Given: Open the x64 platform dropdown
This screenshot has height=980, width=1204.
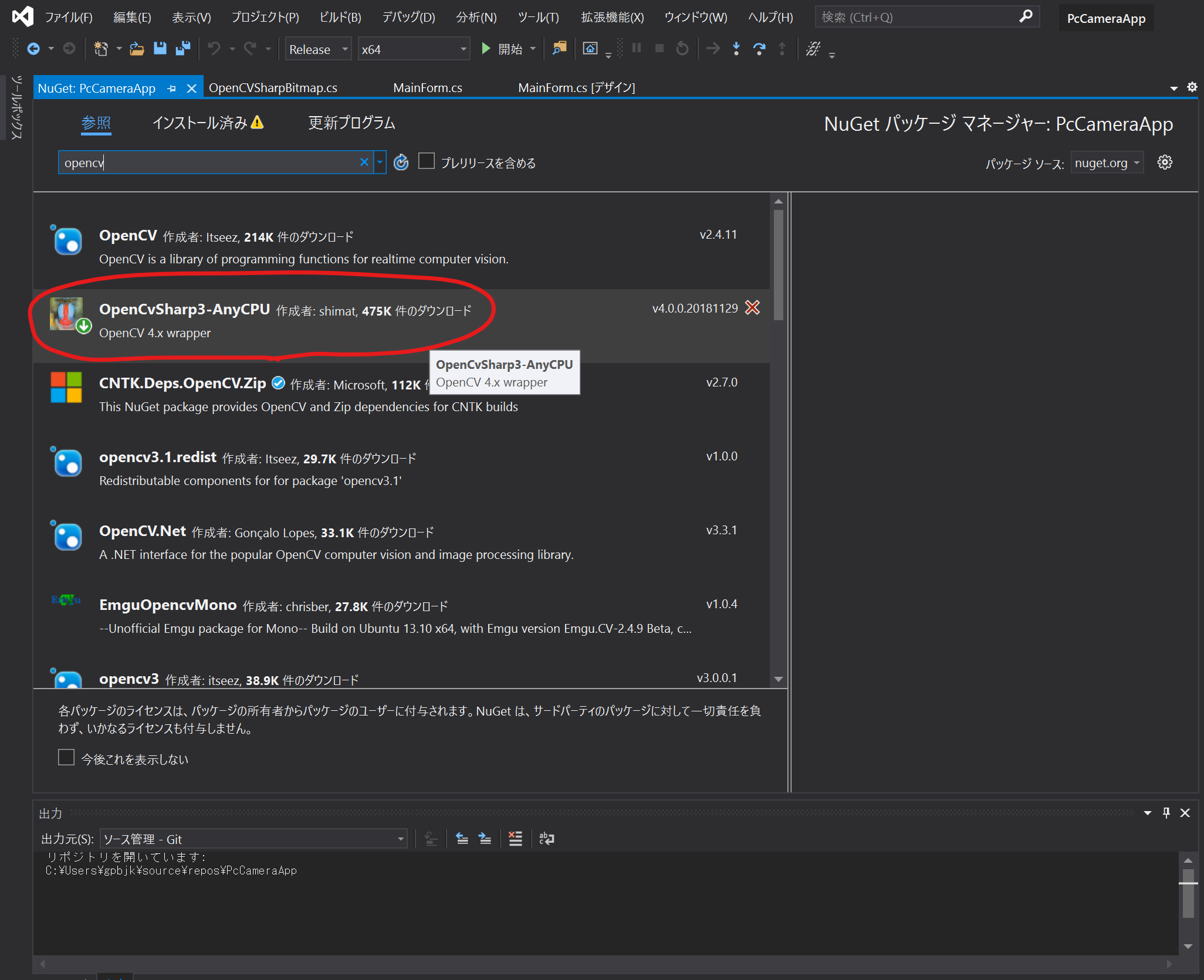Looking at the screenshot, I should tap(414, 49).
